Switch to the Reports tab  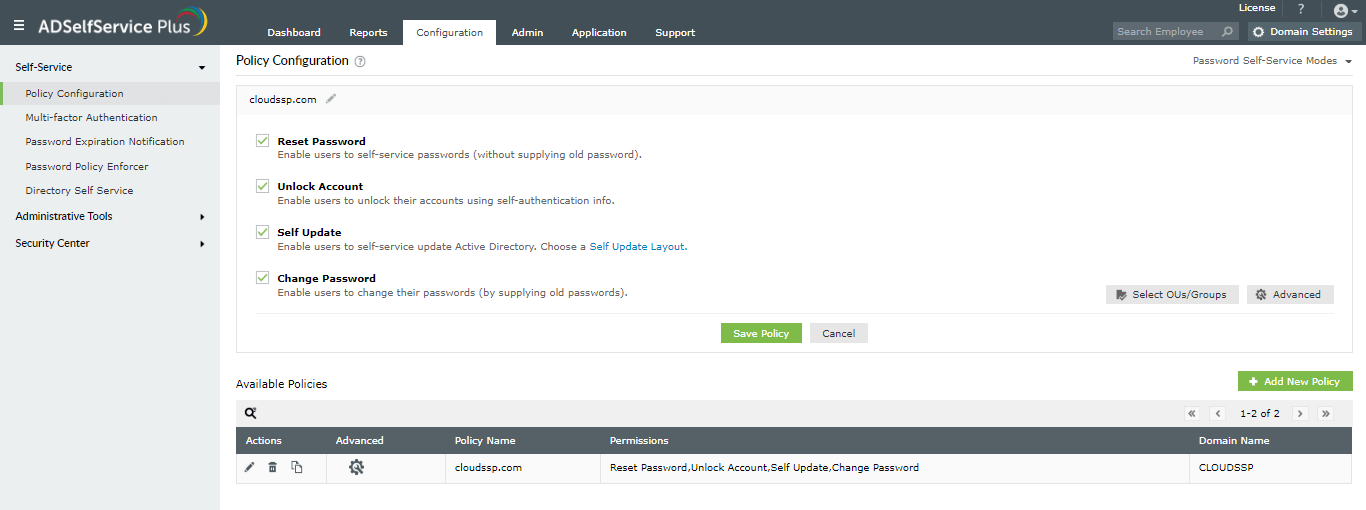point(368,32)
